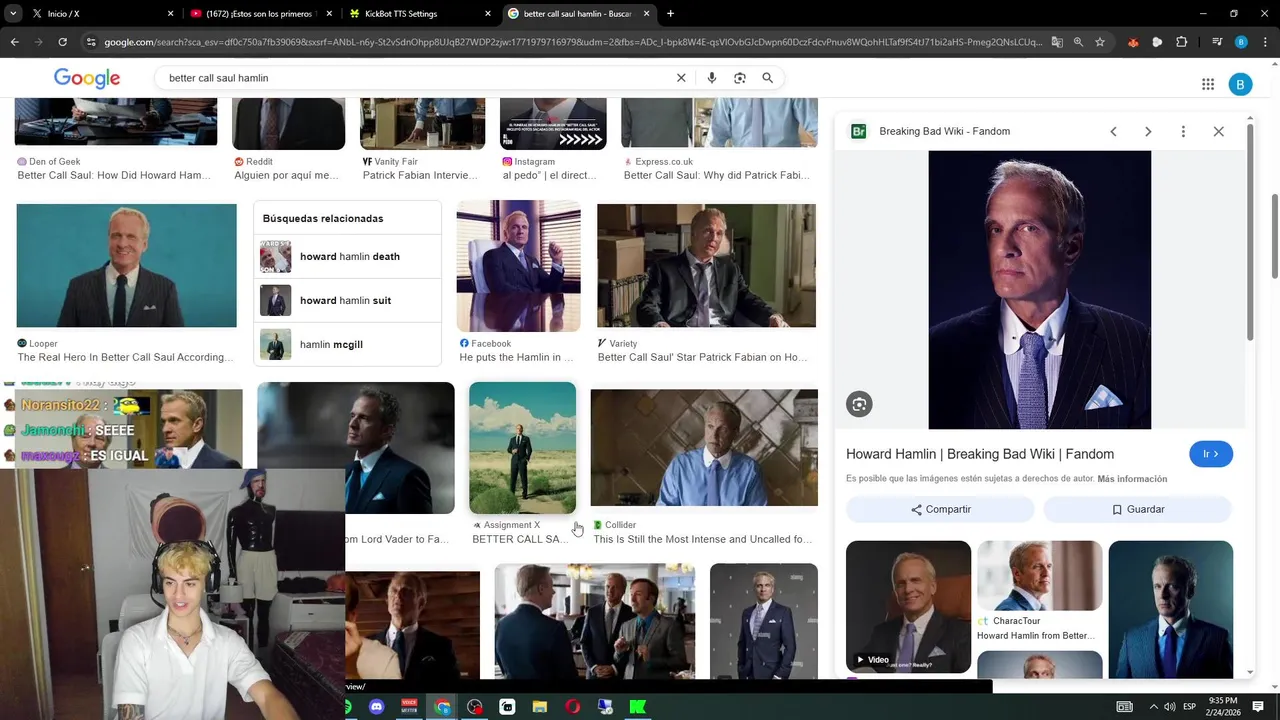Click the Guardar button
The height and width of the screenshot is (720, 1280).
[1138, 509]
